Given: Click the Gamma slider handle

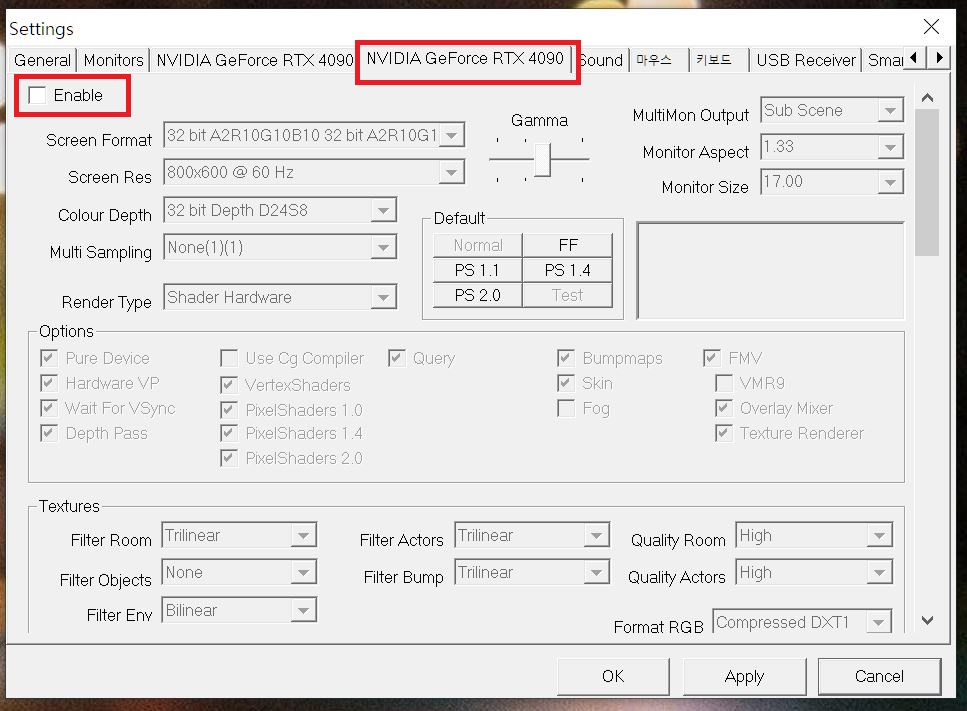Looking at the screenshot, I should pyautogui.click(x=542, y=159).
